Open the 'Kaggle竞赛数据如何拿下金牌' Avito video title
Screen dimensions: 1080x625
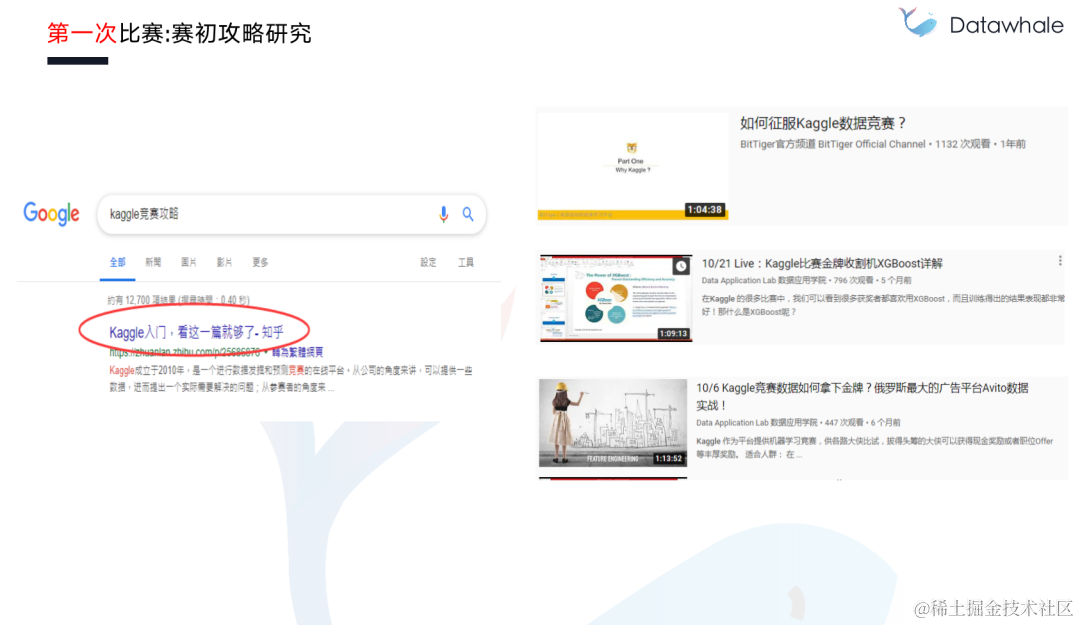click(x=862, y=396)
